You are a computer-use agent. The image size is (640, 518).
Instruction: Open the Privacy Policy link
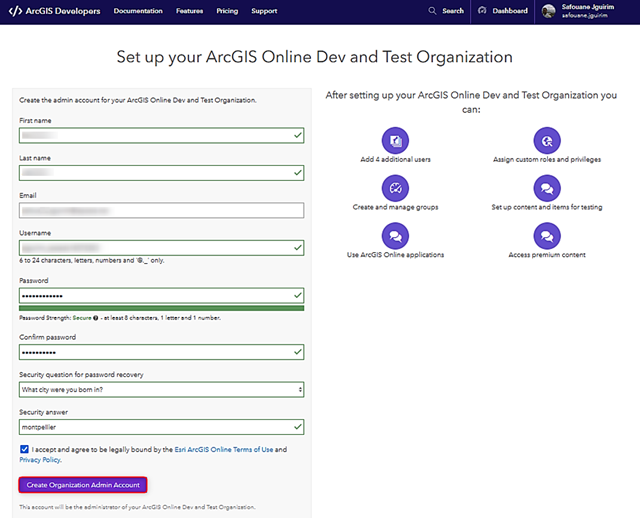pos(40,460)
